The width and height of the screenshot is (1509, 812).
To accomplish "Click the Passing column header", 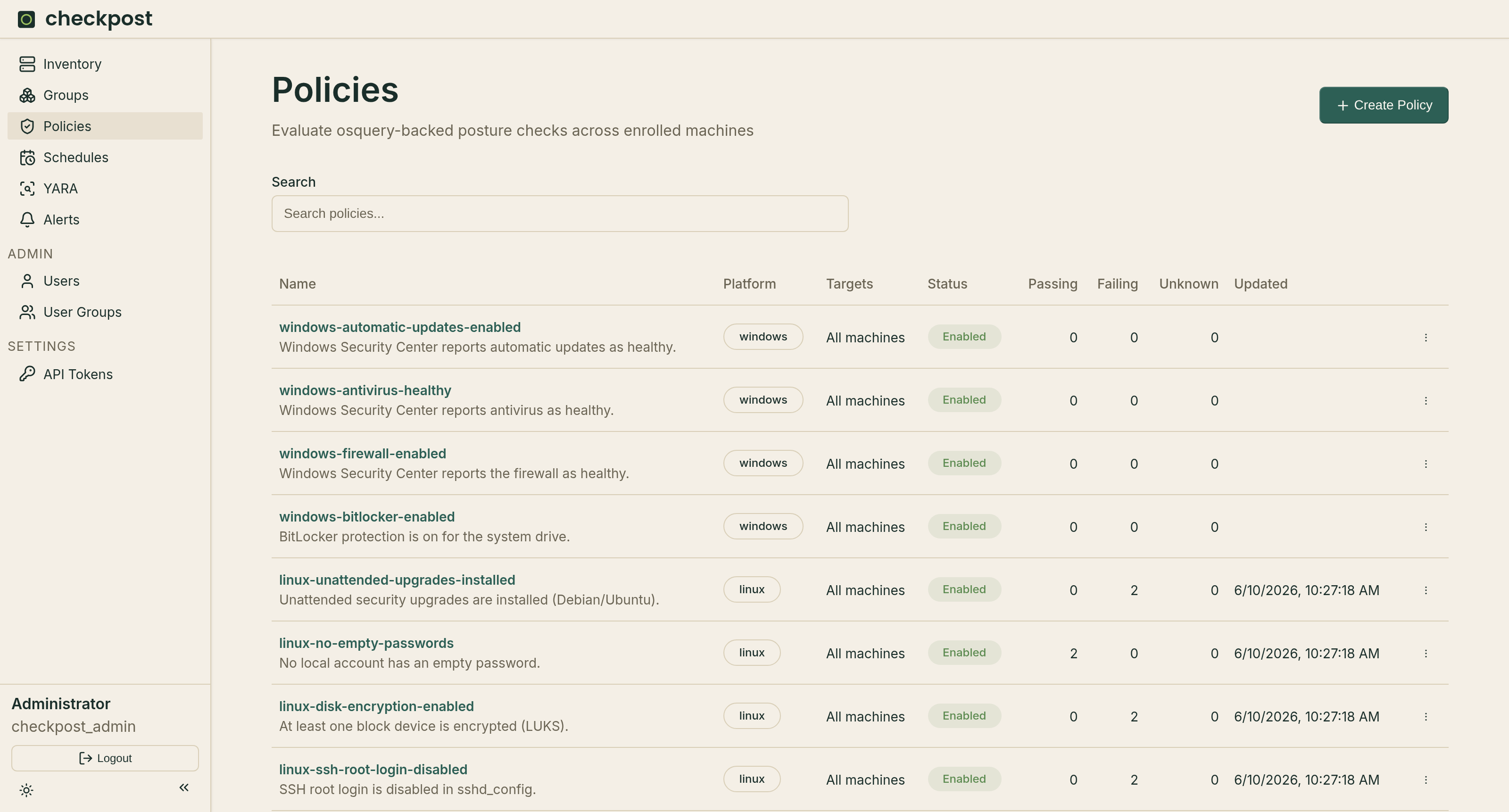I will tap(1053, 283).
